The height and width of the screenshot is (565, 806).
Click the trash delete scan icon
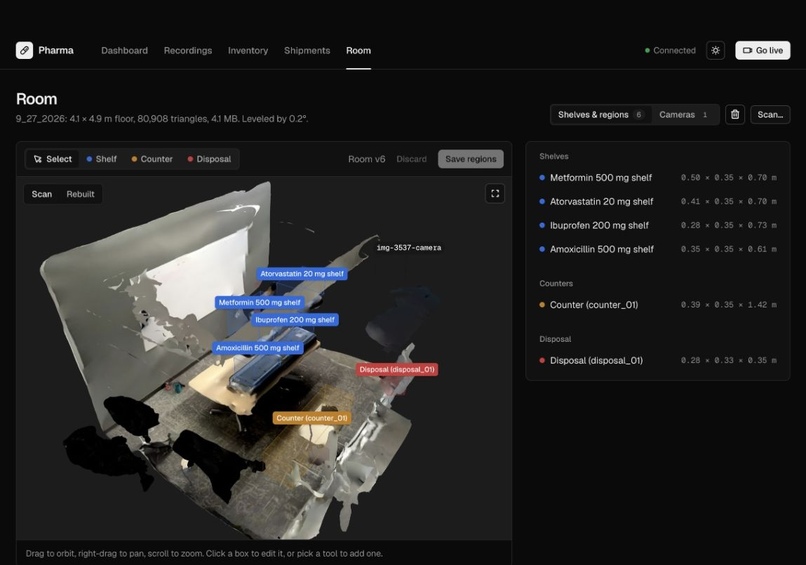coord(735,115)
